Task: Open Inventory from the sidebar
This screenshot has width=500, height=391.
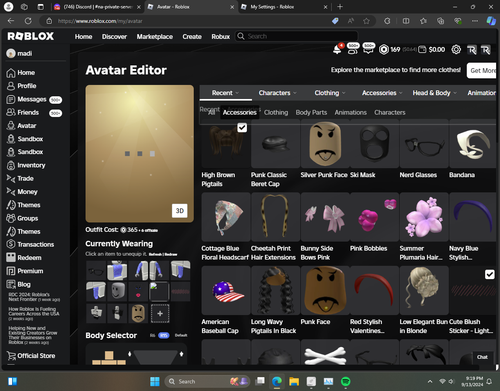Action: pos(26,165)
